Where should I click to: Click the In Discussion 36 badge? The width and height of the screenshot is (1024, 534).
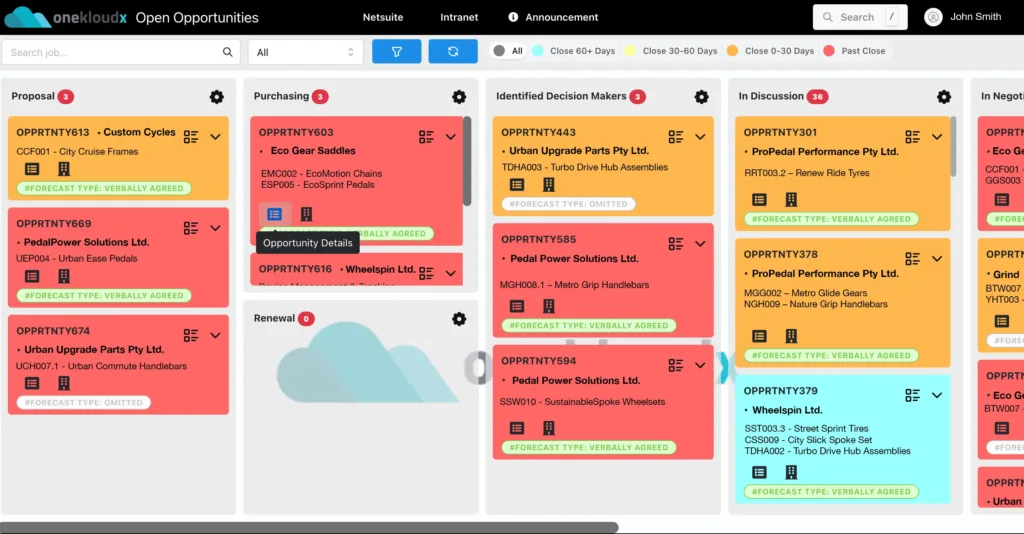(817, 97)
